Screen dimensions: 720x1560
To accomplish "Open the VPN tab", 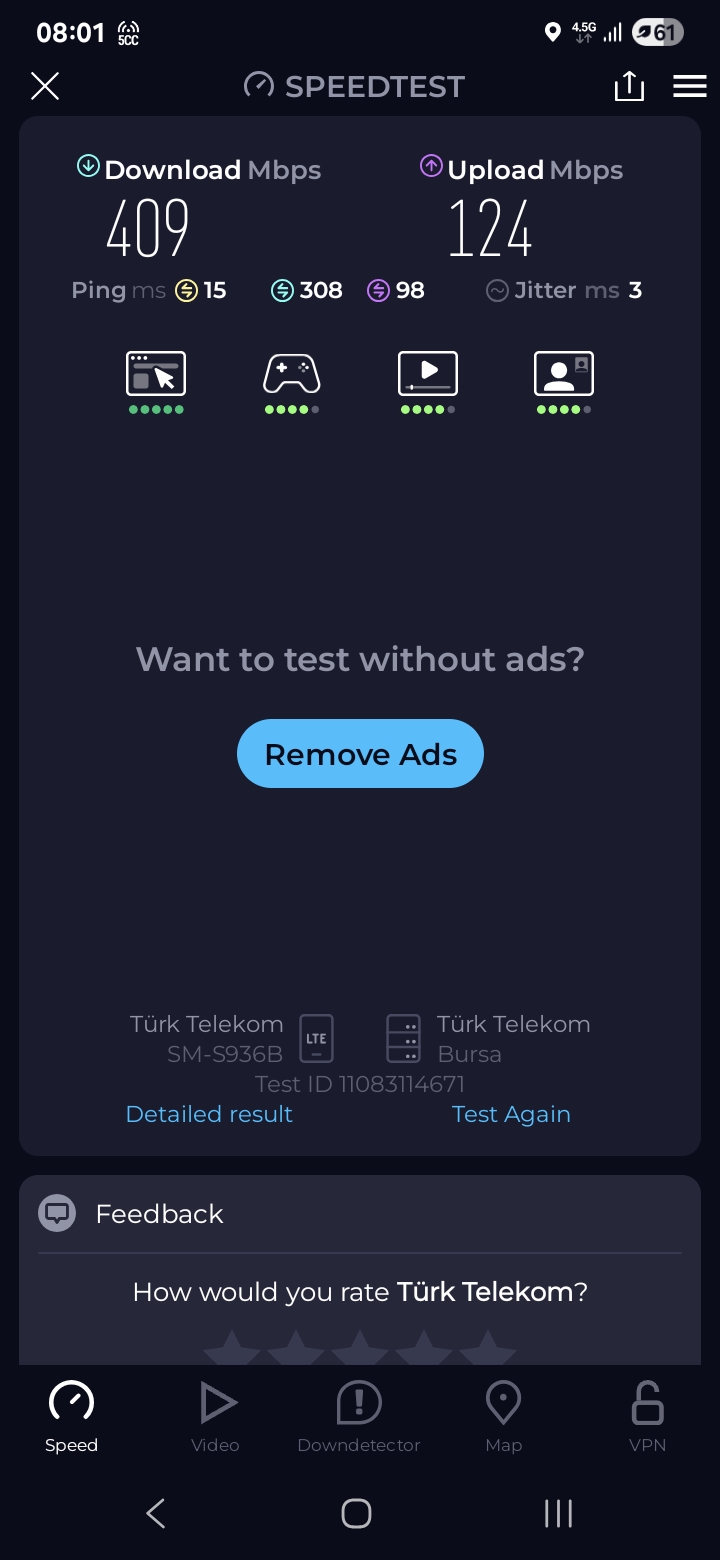I will point(647,1417).
